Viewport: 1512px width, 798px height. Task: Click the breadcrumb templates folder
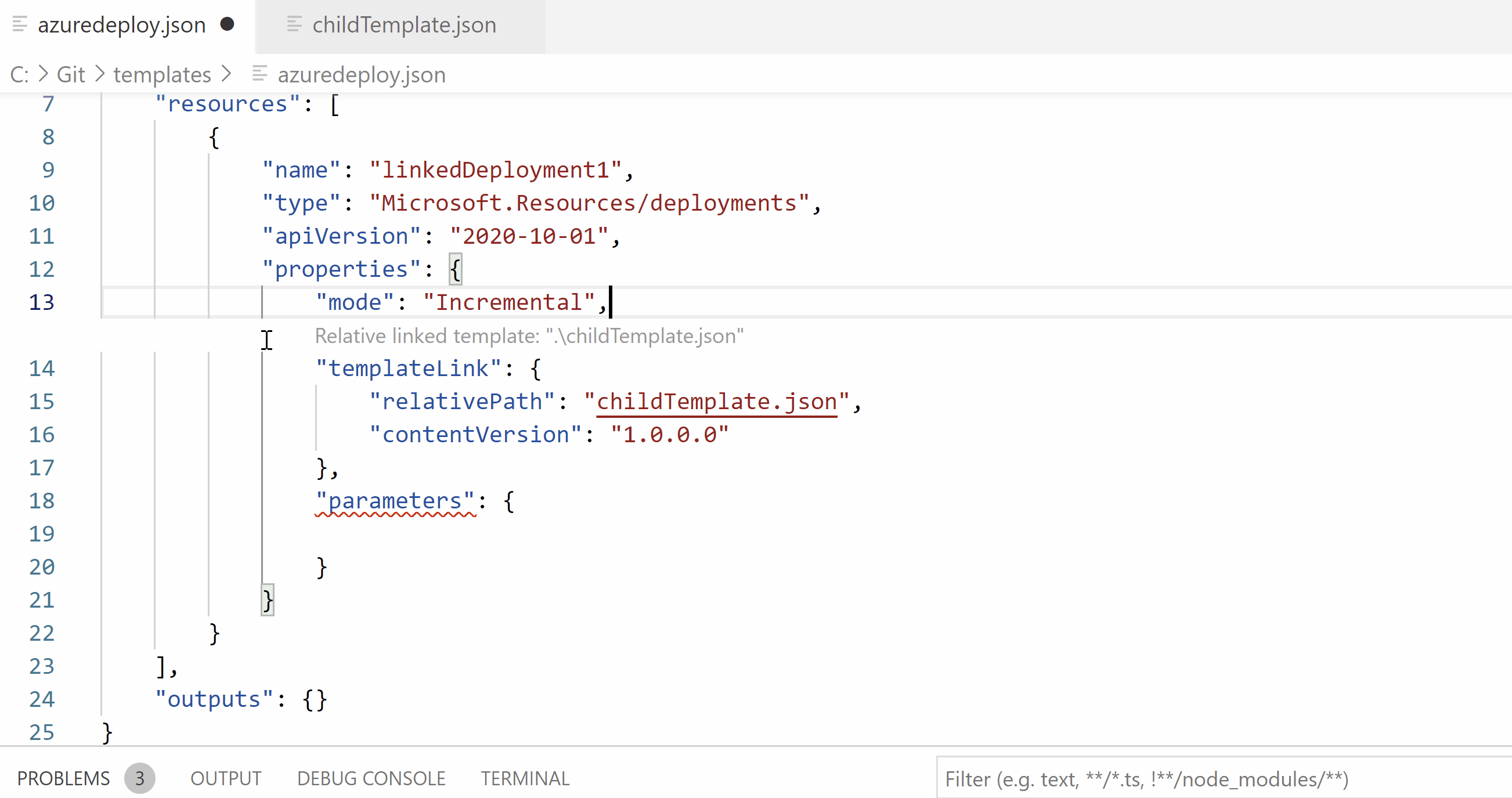click(162, 74)
